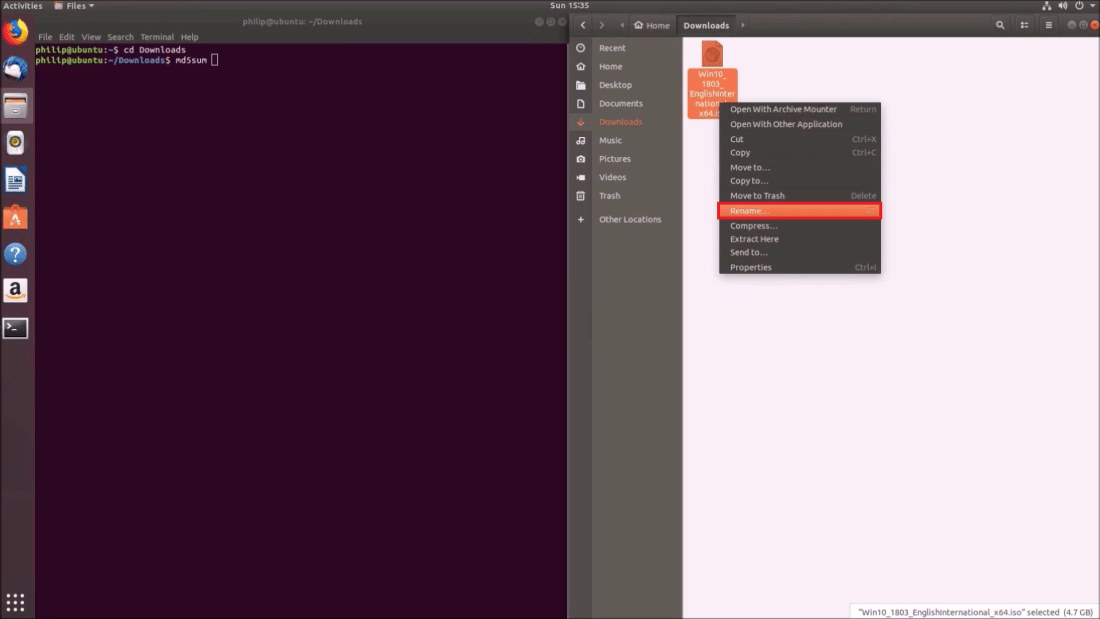1100x619 pixels.
Task: Switch to Terminal via dock icon
Action: [x=15, y=328]
